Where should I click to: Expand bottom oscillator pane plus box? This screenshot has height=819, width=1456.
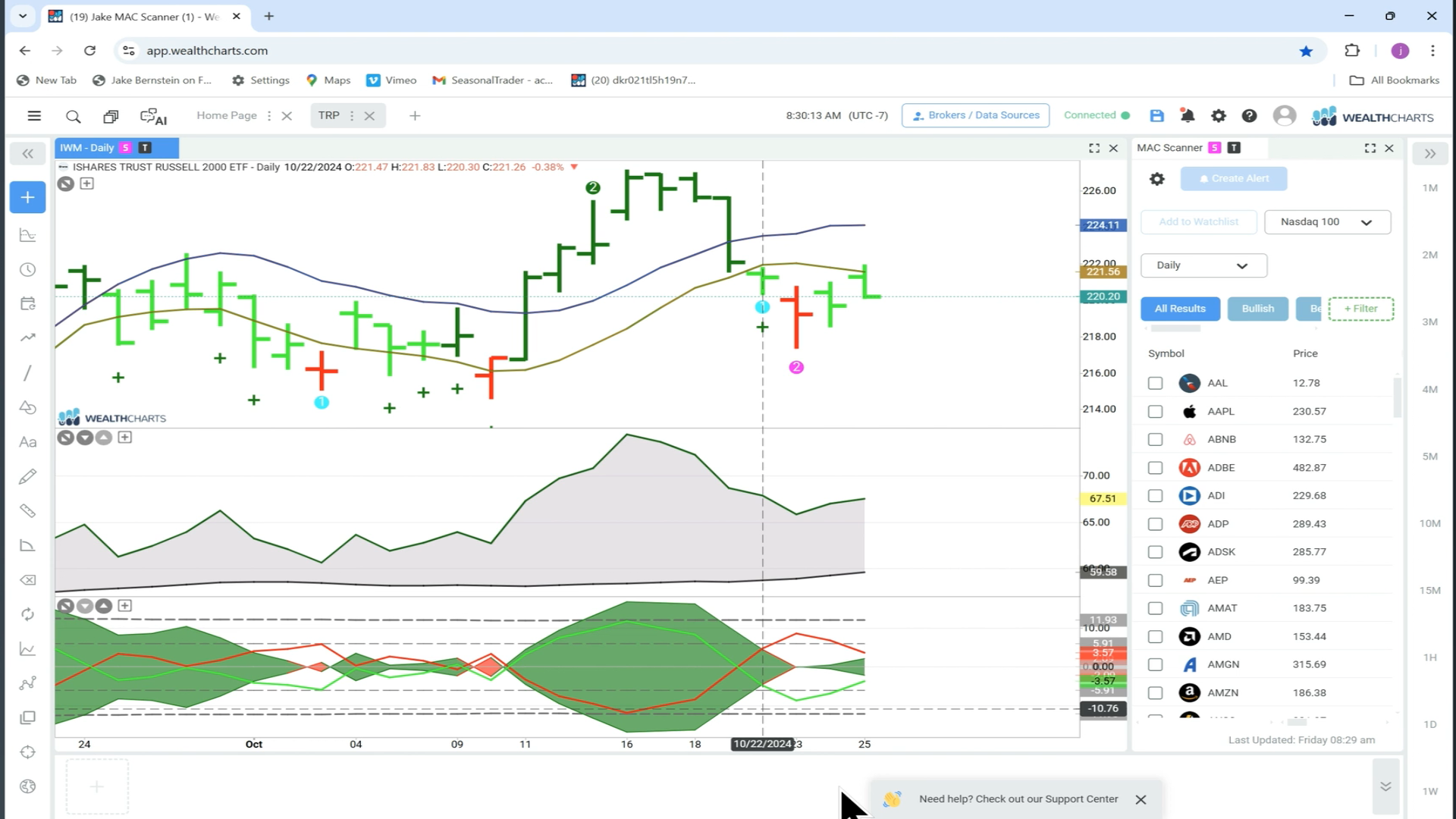click(125, 606)
